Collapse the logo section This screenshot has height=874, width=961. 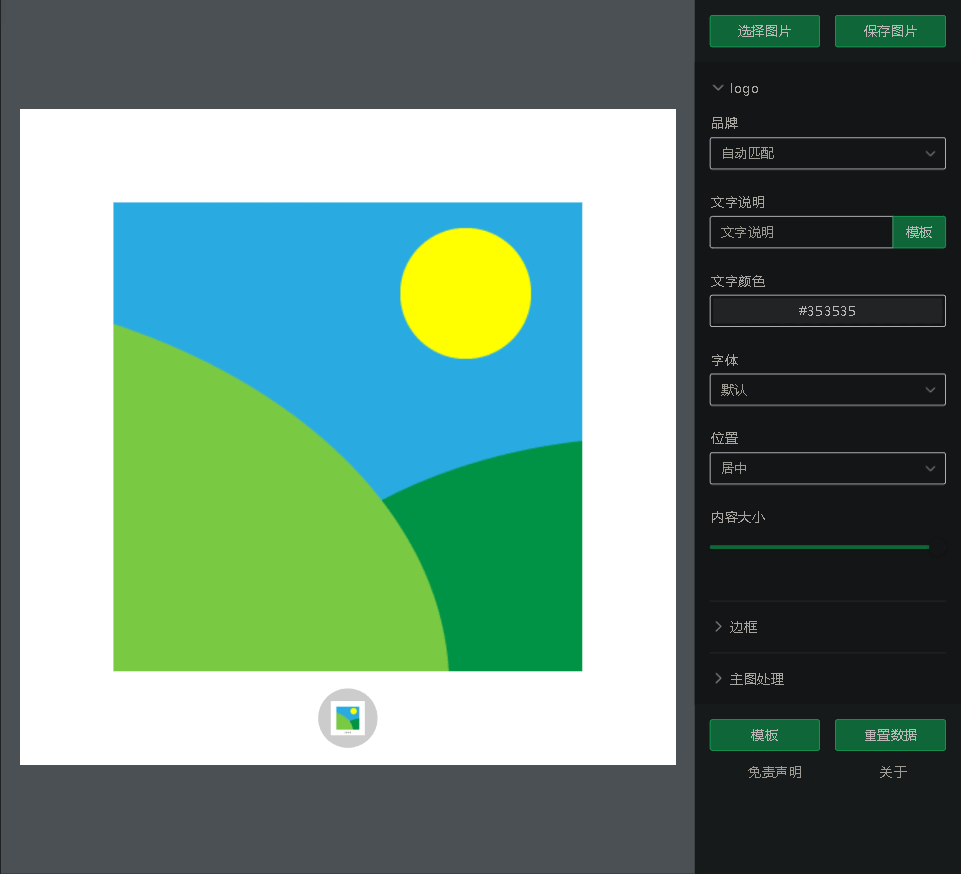[x=735, y=88]
